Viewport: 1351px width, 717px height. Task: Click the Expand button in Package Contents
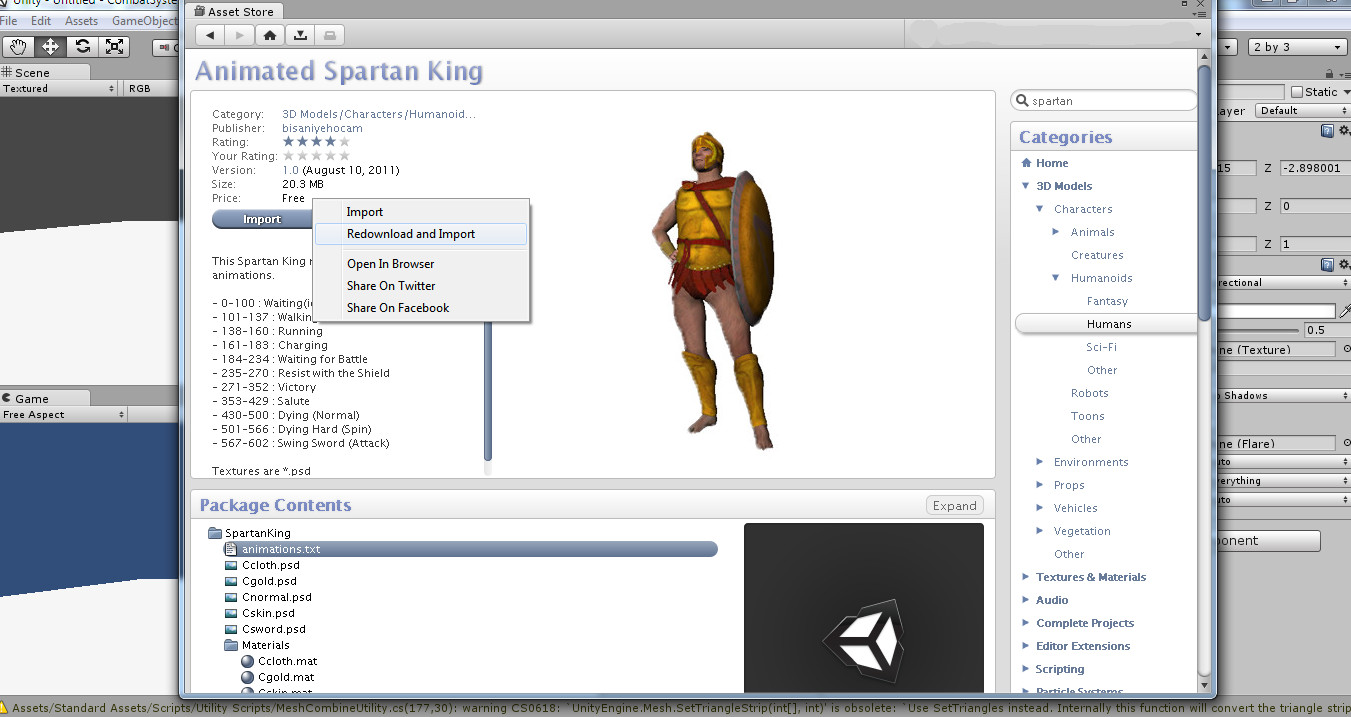pos(954,506)
